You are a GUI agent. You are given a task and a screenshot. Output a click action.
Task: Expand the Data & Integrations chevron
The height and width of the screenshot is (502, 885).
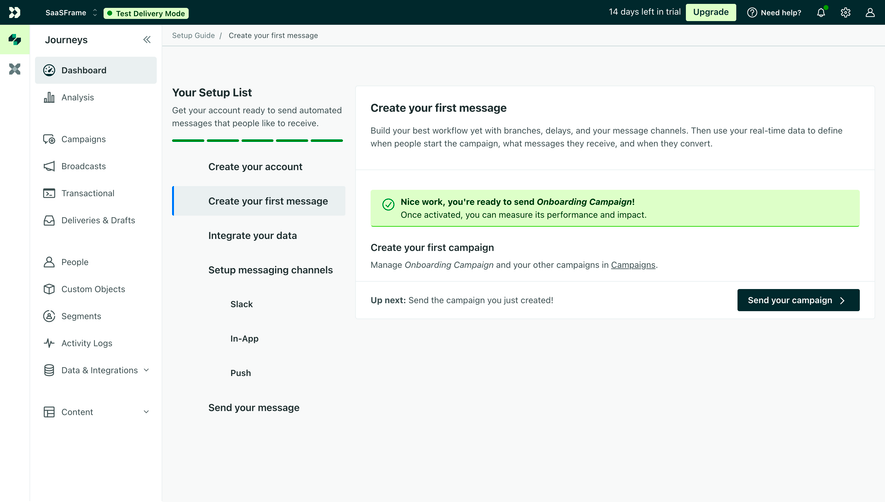146,370
